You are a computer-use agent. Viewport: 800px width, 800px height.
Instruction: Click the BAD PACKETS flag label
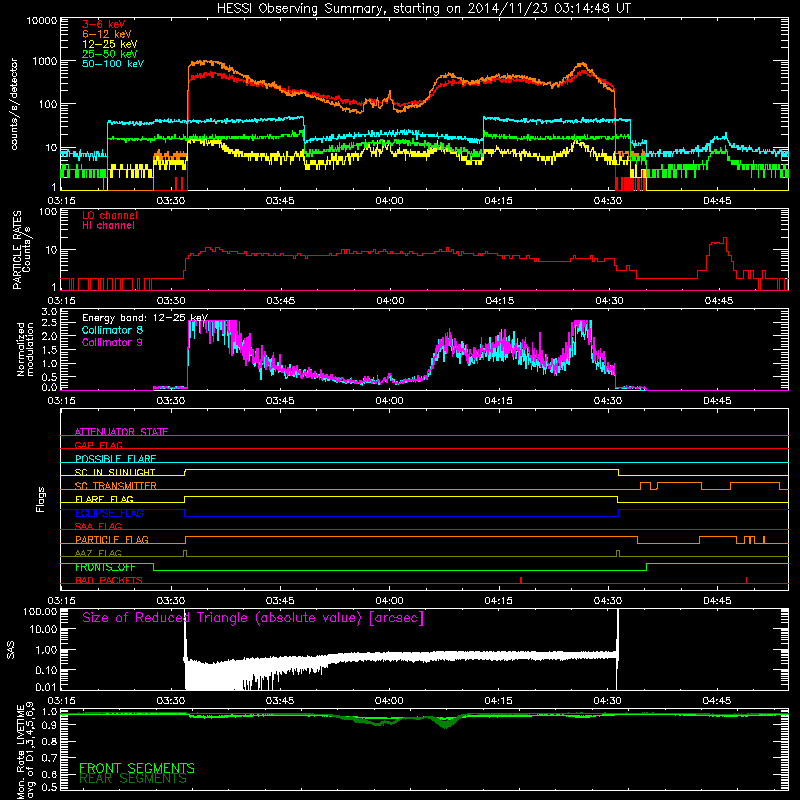pos(109,580)
